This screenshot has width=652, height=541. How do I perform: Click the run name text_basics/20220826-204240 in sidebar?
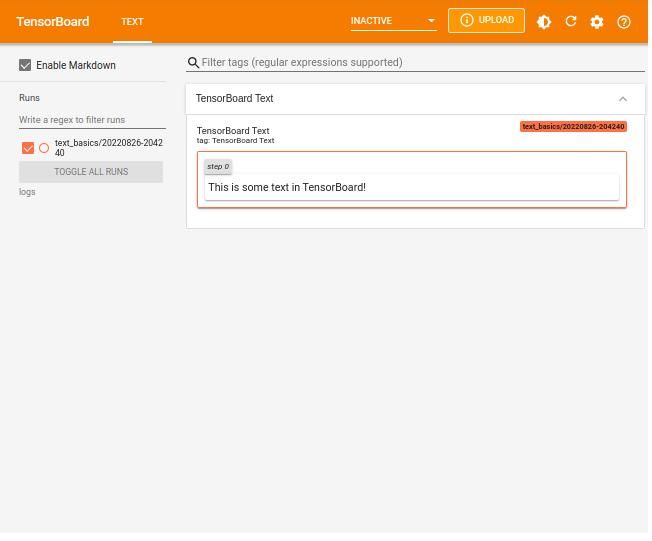[x=109, y=148]
